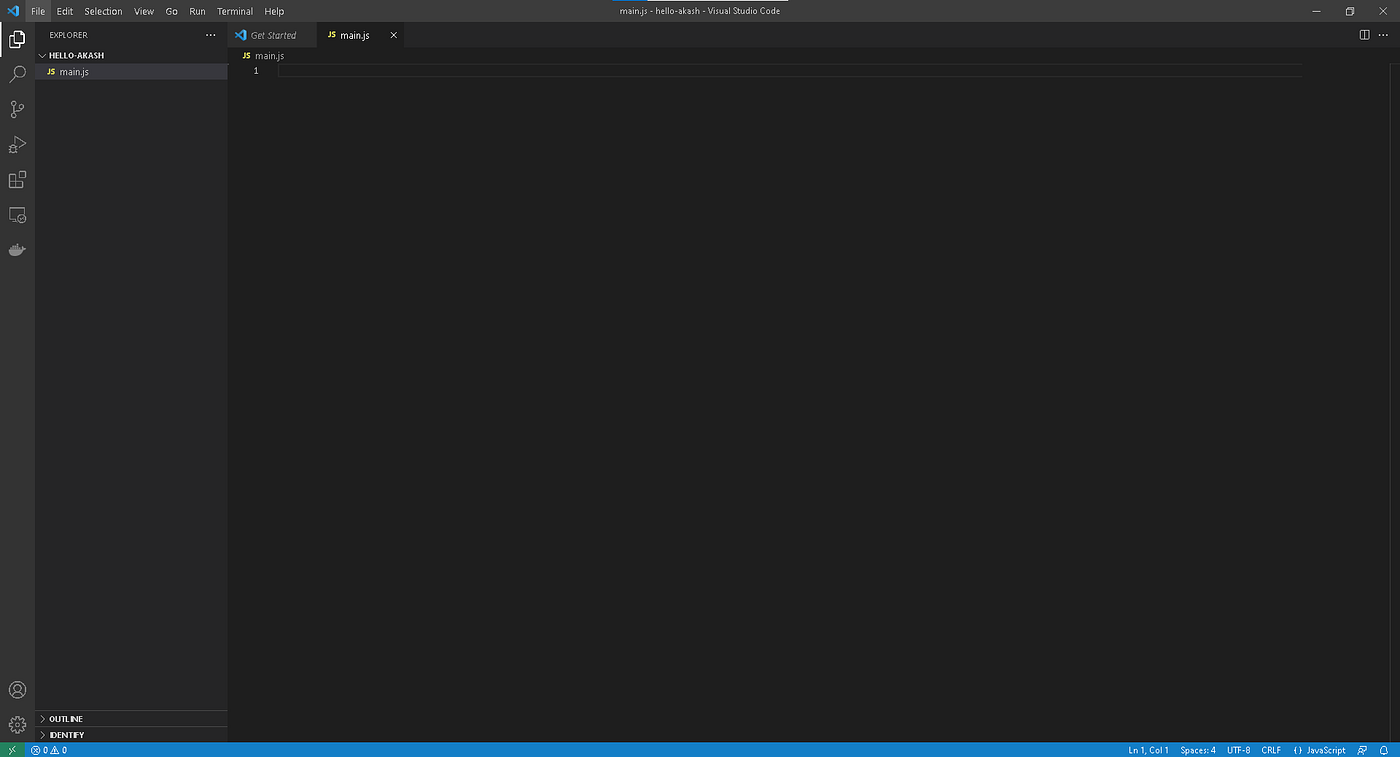The width and height of the screenshot is (1400, 757).
Task: Open the Accounts menu icon
Action: tap(17, 690)
